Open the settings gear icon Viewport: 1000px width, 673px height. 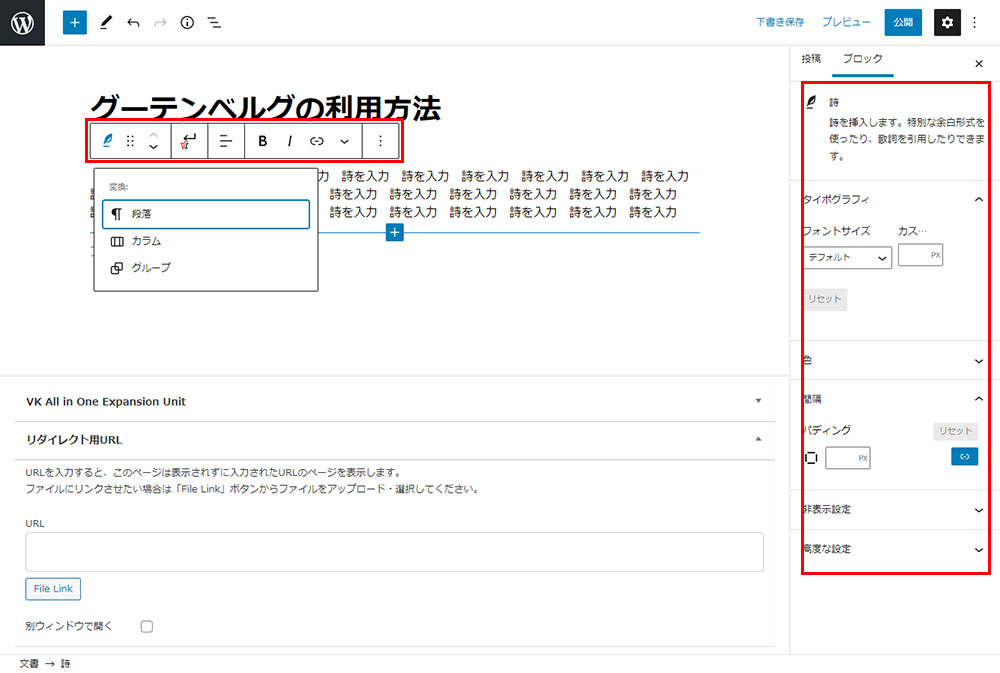947,22
